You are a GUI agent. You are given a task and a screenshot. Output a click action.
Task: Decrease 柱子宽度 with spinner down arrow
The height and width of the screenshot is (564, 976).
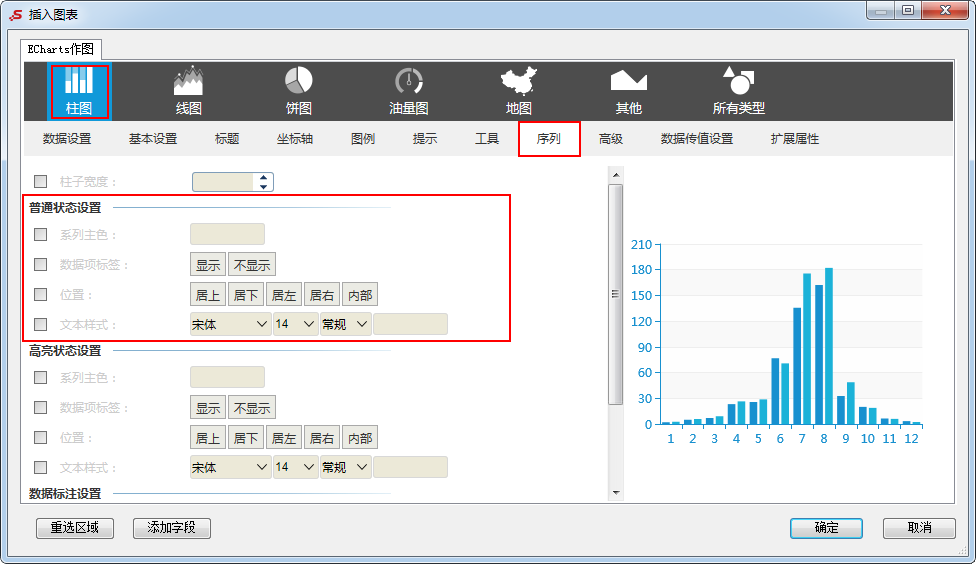point(263,187)
